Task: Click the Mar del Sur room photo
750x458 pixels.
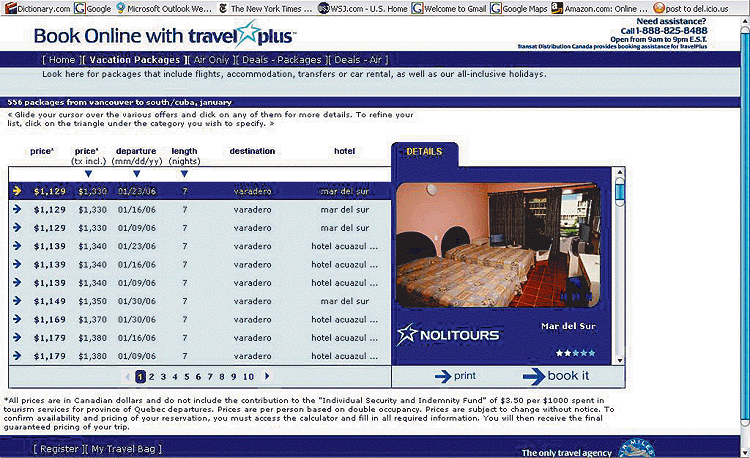Action: coord(498,245)
